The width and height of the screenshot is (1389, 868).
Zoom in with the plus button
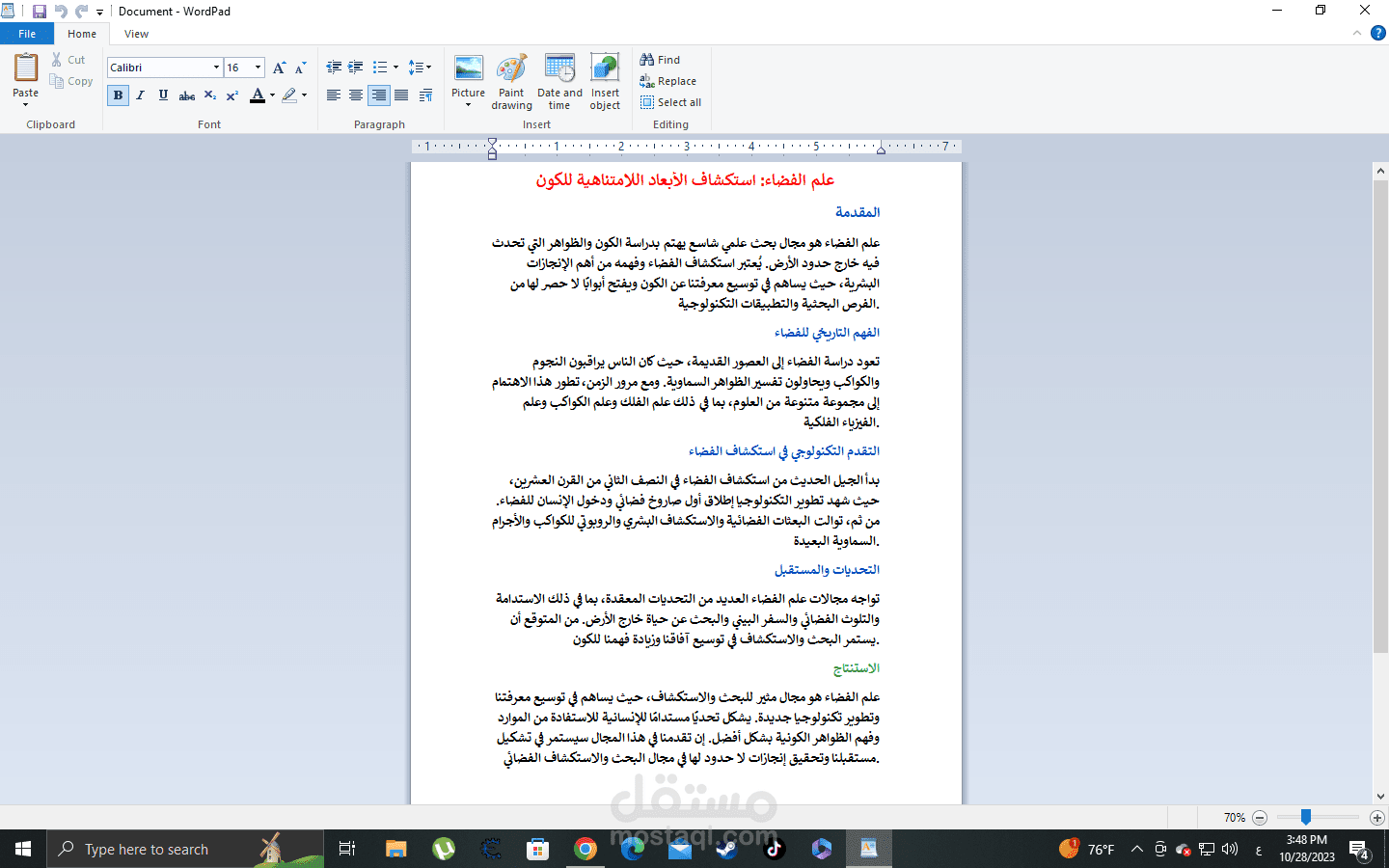(x=1376, y=818)
